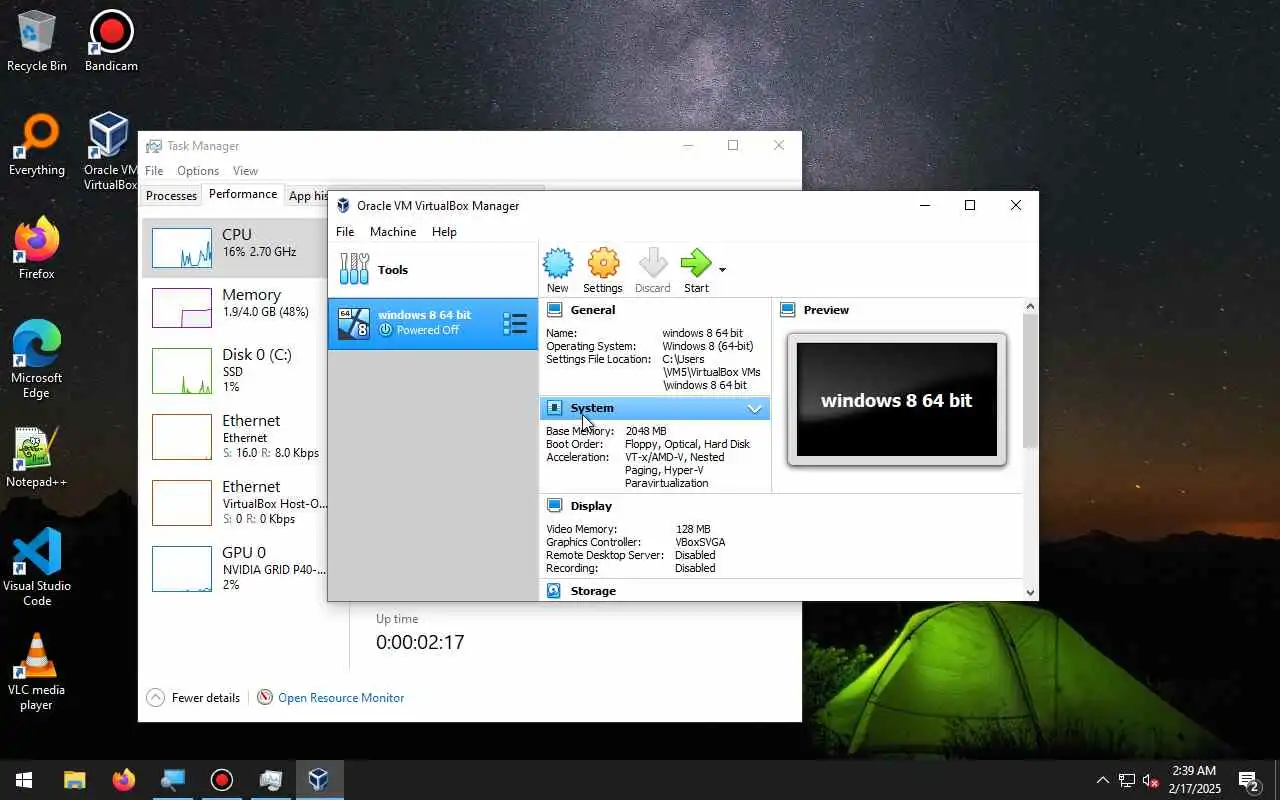
Task: Select the CPU performance graph
Action: [x=182, y=248]
